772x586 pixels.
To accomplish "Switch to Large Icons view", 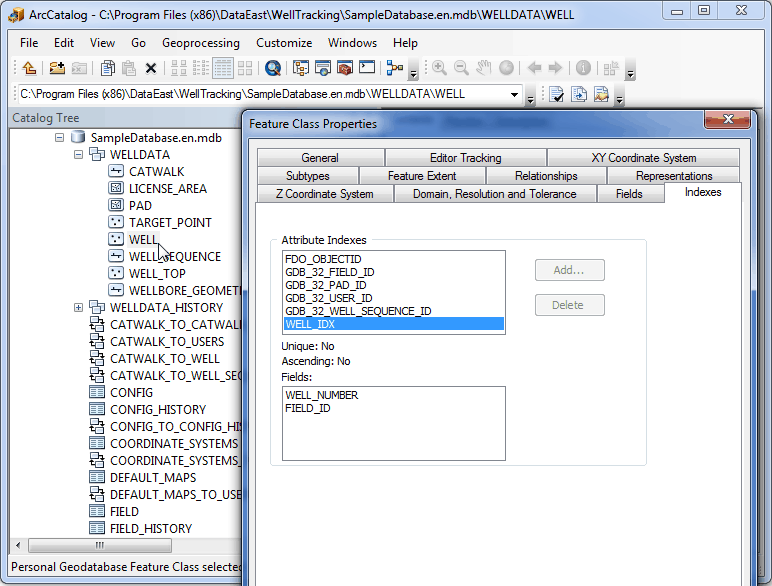I will coord(178,68).
